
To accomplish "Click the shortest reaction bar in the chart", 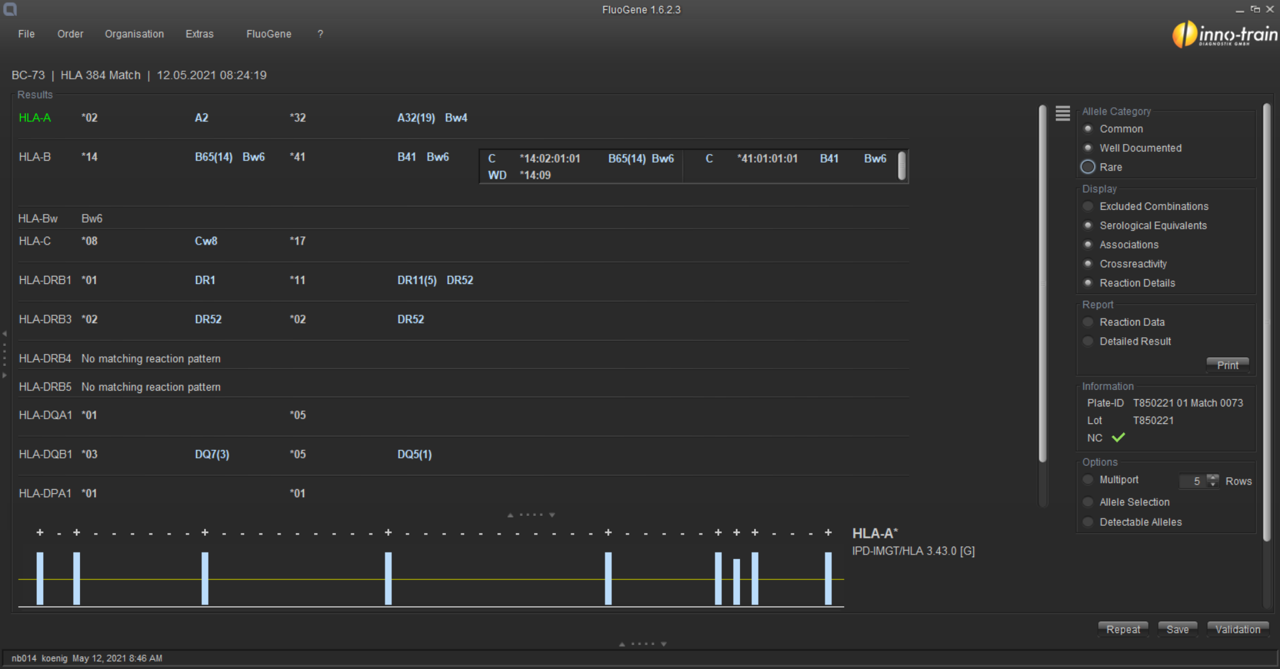I will 736,582.
